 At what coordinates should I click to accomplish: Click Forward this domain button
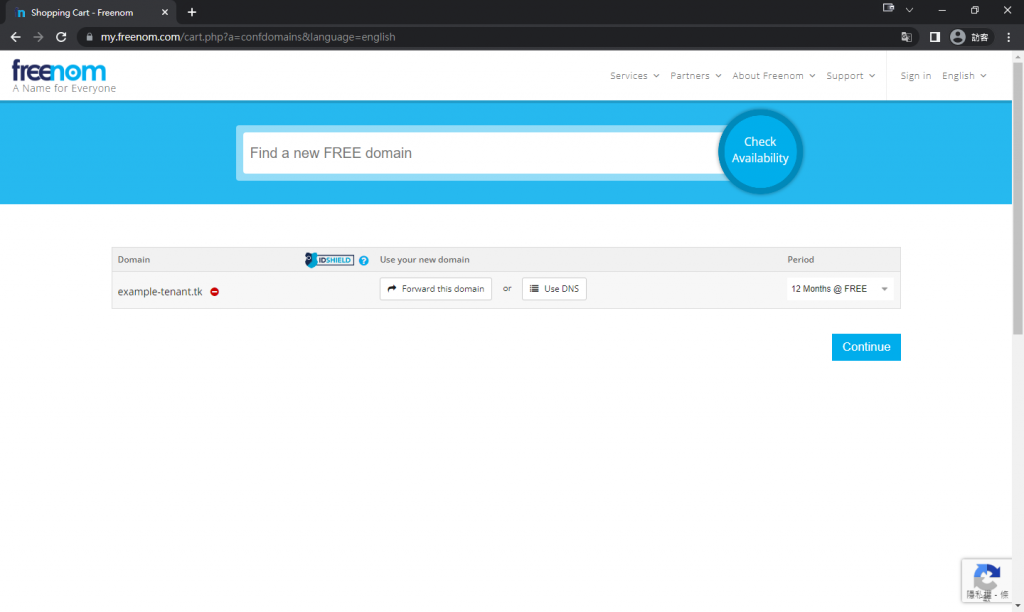[x=436, y=289]
